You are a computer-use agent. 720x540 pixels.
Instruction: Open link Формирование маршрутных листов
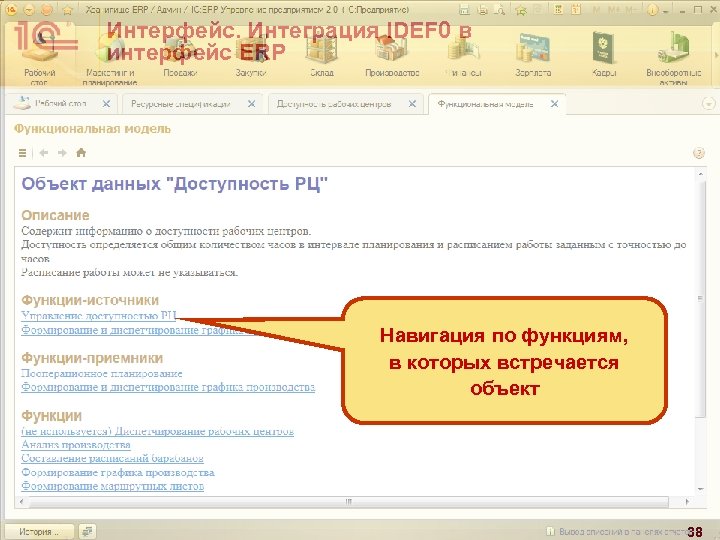(112, 486)
